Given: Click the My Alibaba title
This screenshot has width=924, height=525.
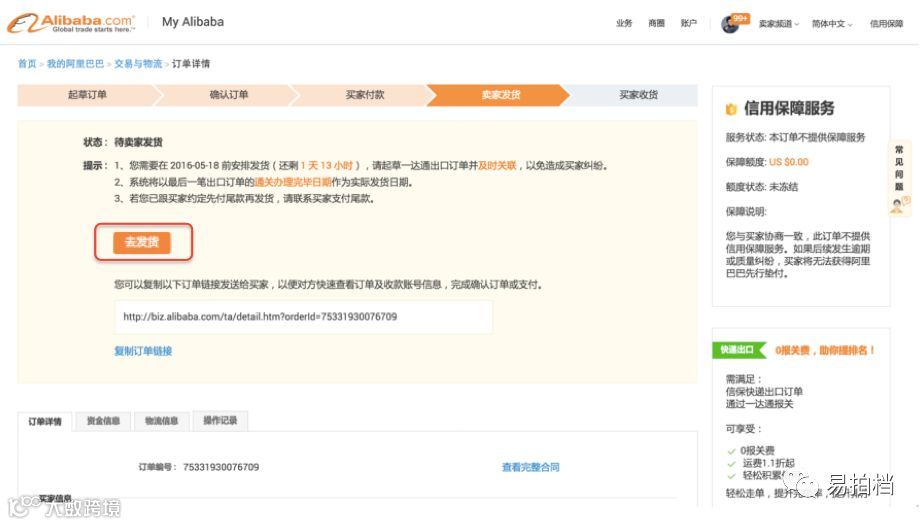Looking at the screenshot, I should click(193, 22).
